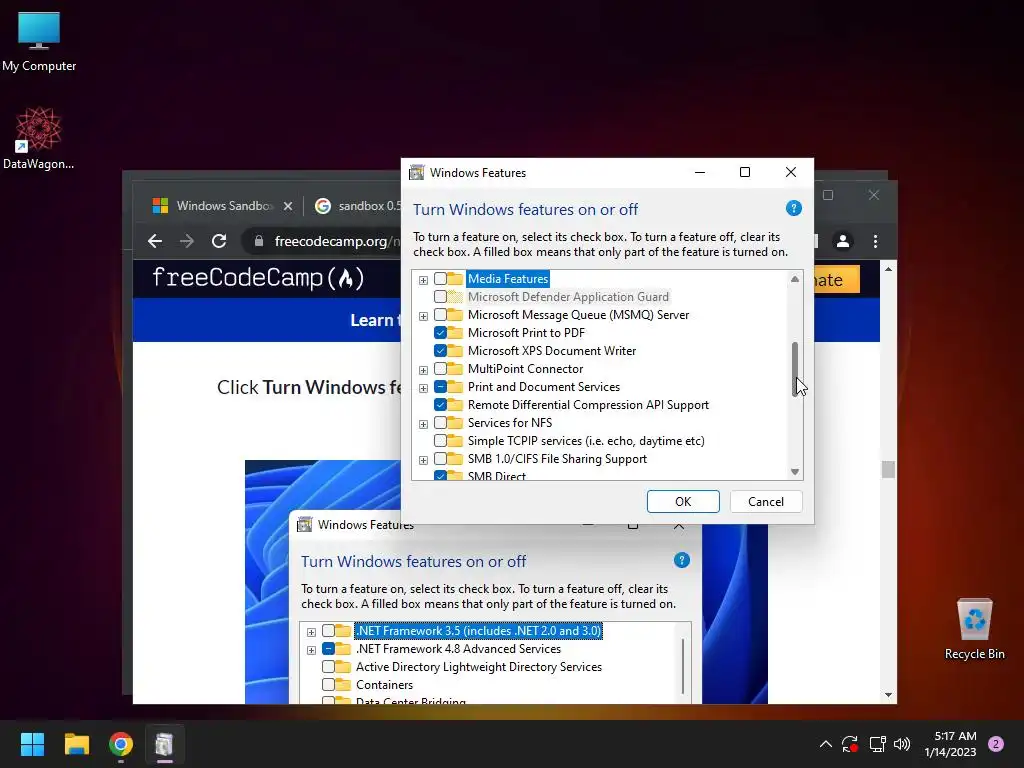Check SMB 1.0/CIFS File Sharing Support
1024x768 pixels.
point(440,459)
